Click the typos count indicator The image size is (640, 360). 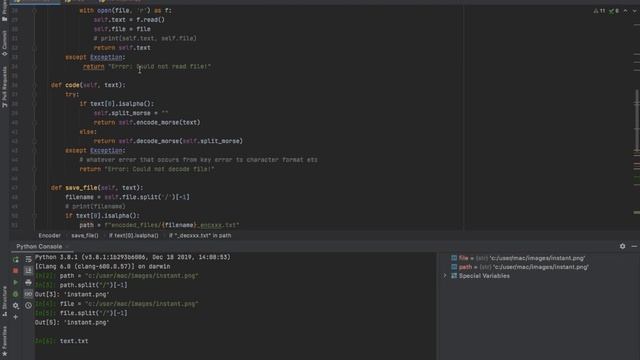point(614,11)
